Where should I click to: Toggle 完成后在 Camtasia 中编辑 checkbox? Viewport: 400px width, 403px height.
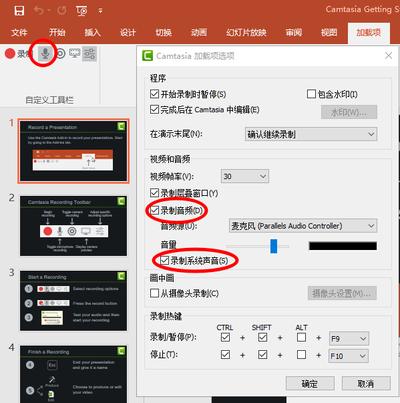[154, 109]
